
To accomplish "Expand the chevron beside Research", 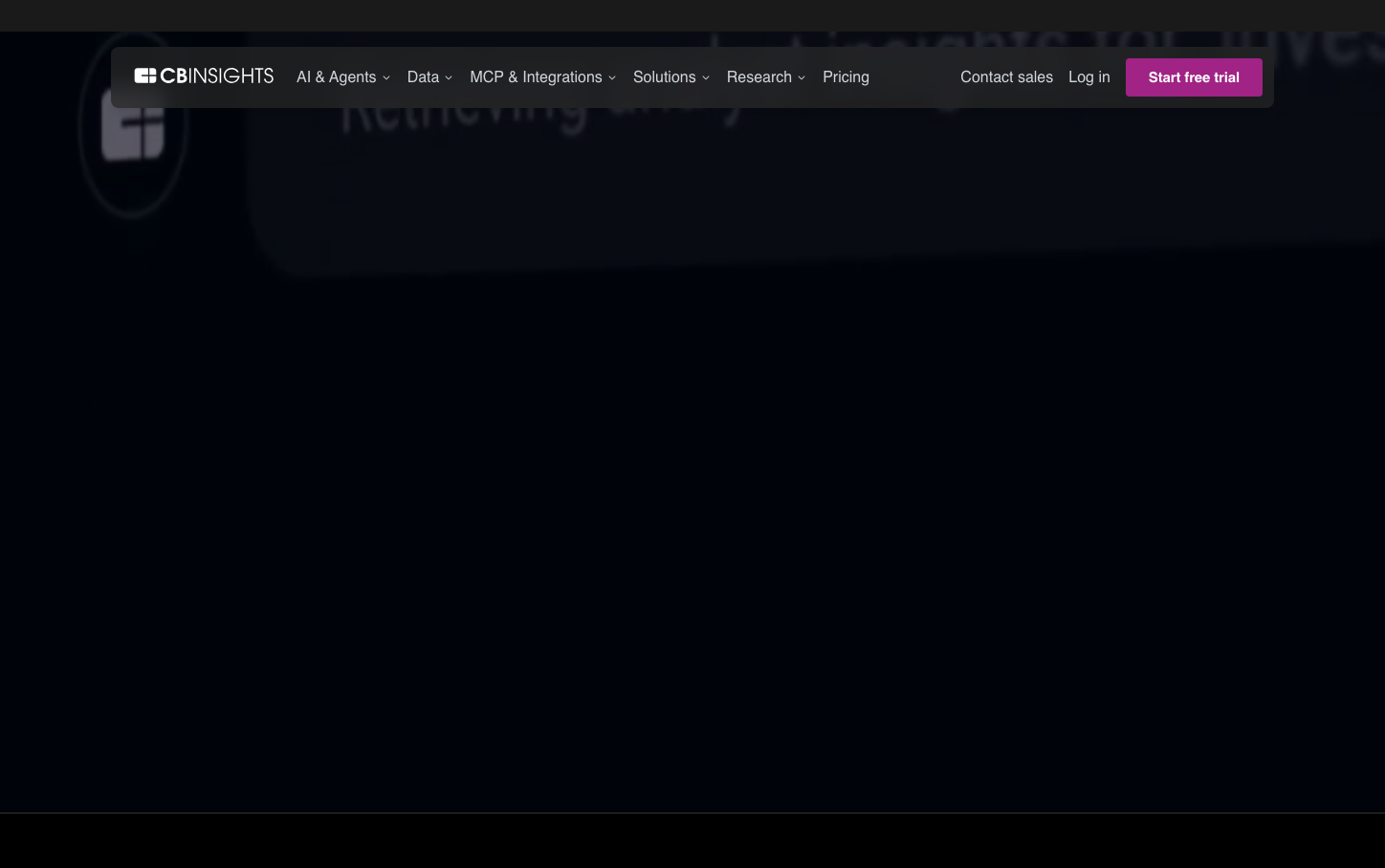I will [x=802, y=78].
